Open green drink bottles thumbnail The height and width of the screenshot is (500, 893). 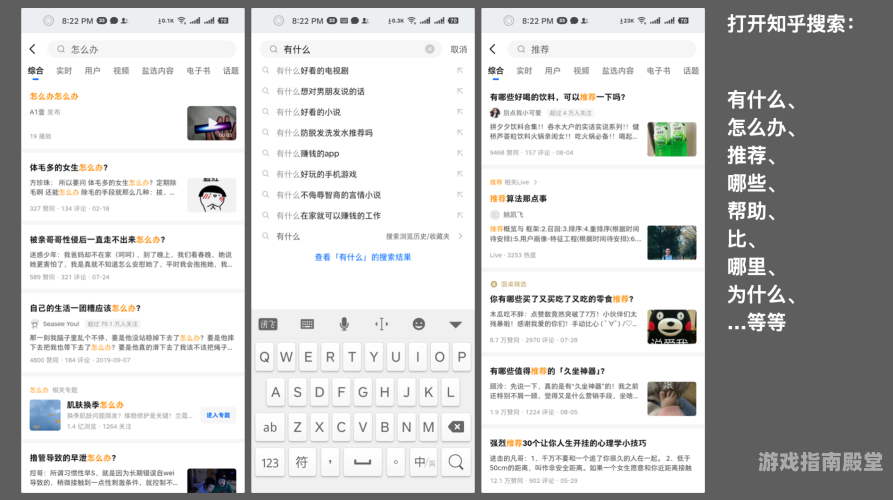671,139
